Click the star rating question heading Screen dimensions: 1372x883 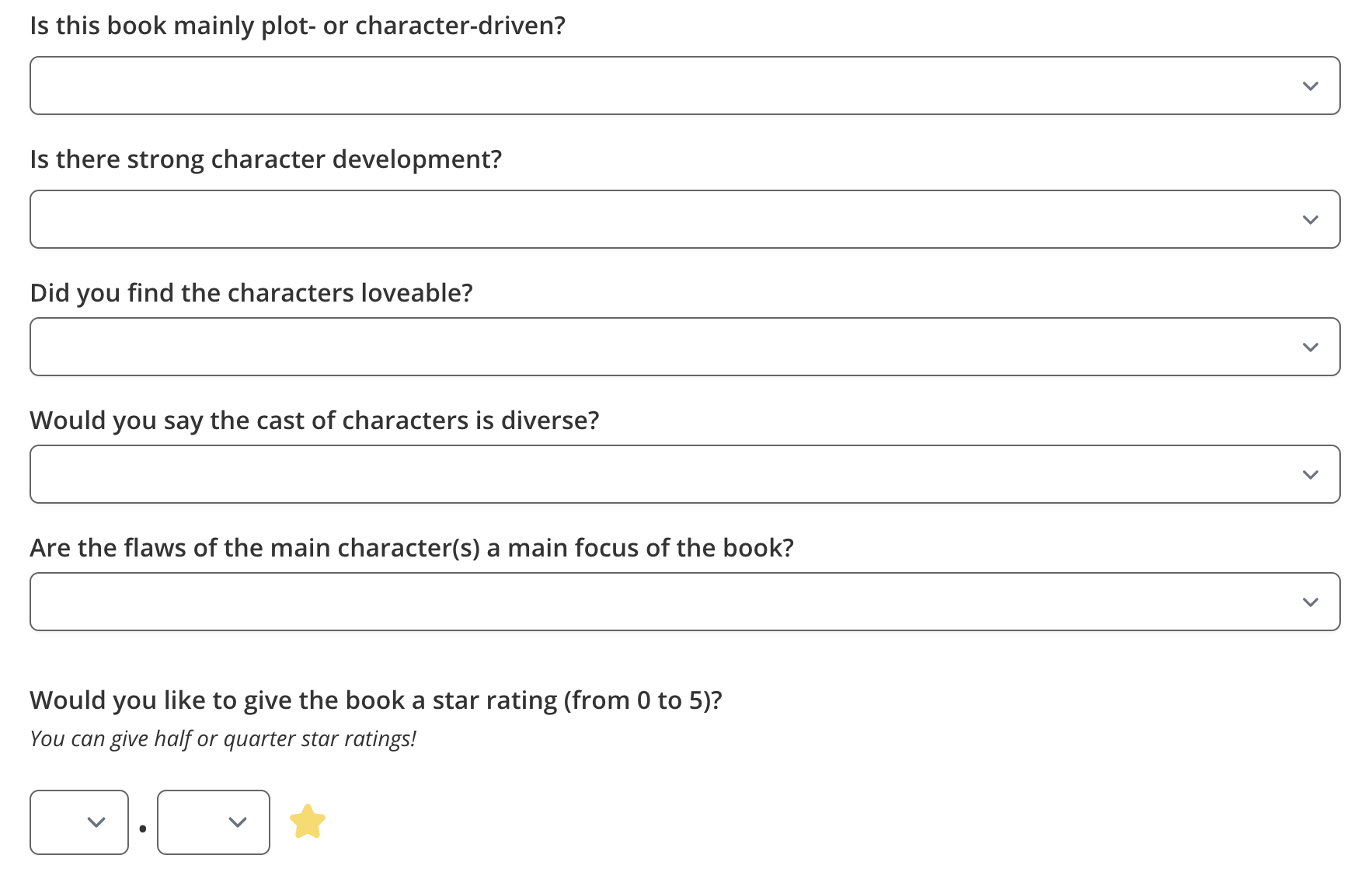376,699
